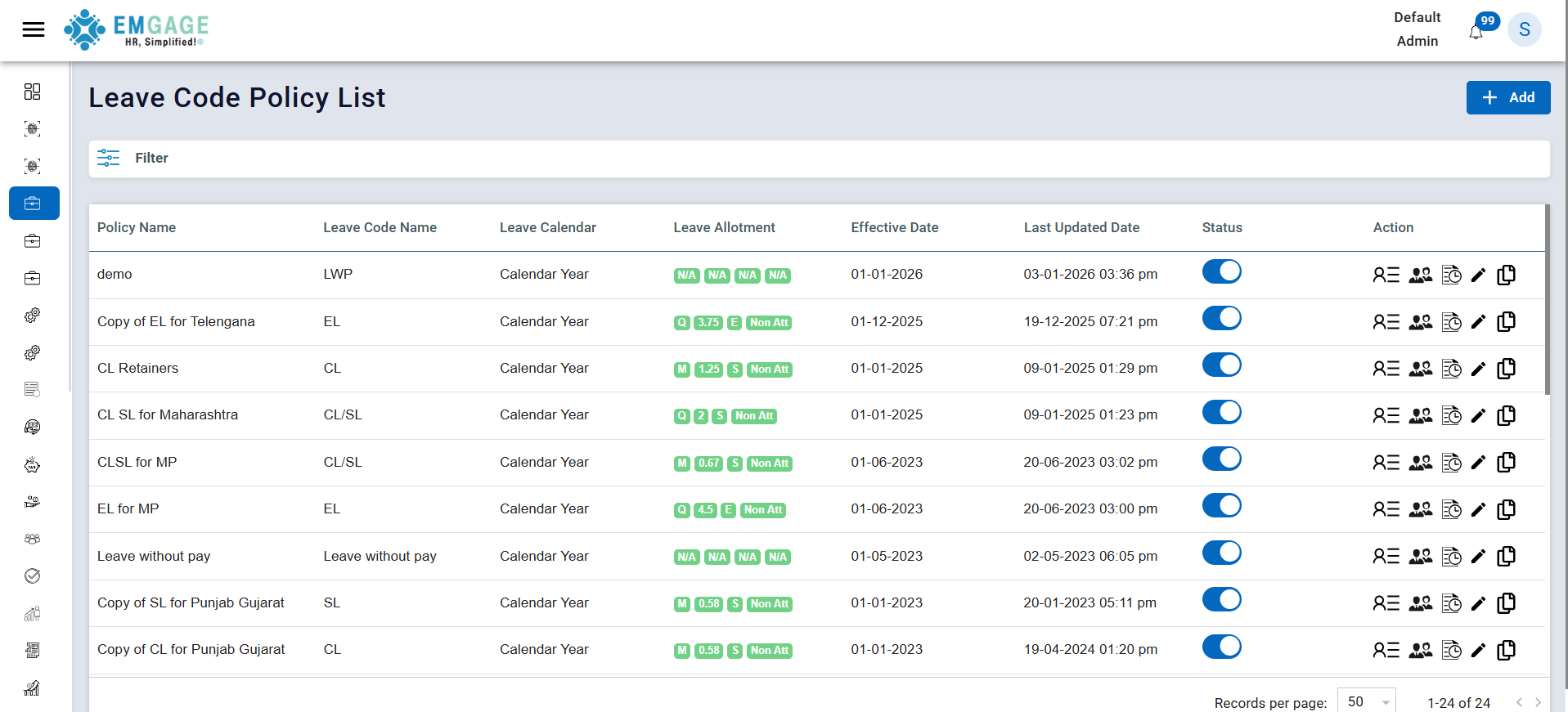This screenshot has height=712, width=1568.
Task: Expand the Filter panel
Action: (x=151, y=158)
